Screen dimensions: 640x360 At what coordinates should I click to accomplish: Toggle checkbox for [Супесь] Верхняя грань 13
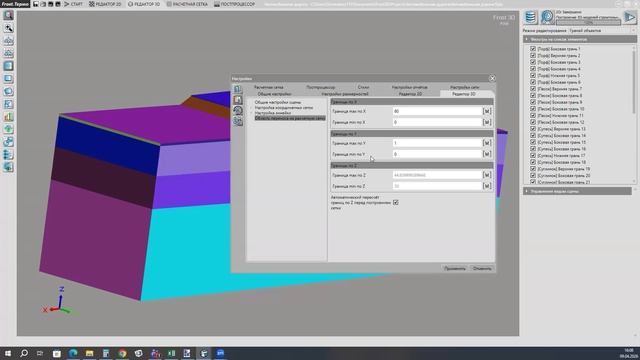(533, 129)
